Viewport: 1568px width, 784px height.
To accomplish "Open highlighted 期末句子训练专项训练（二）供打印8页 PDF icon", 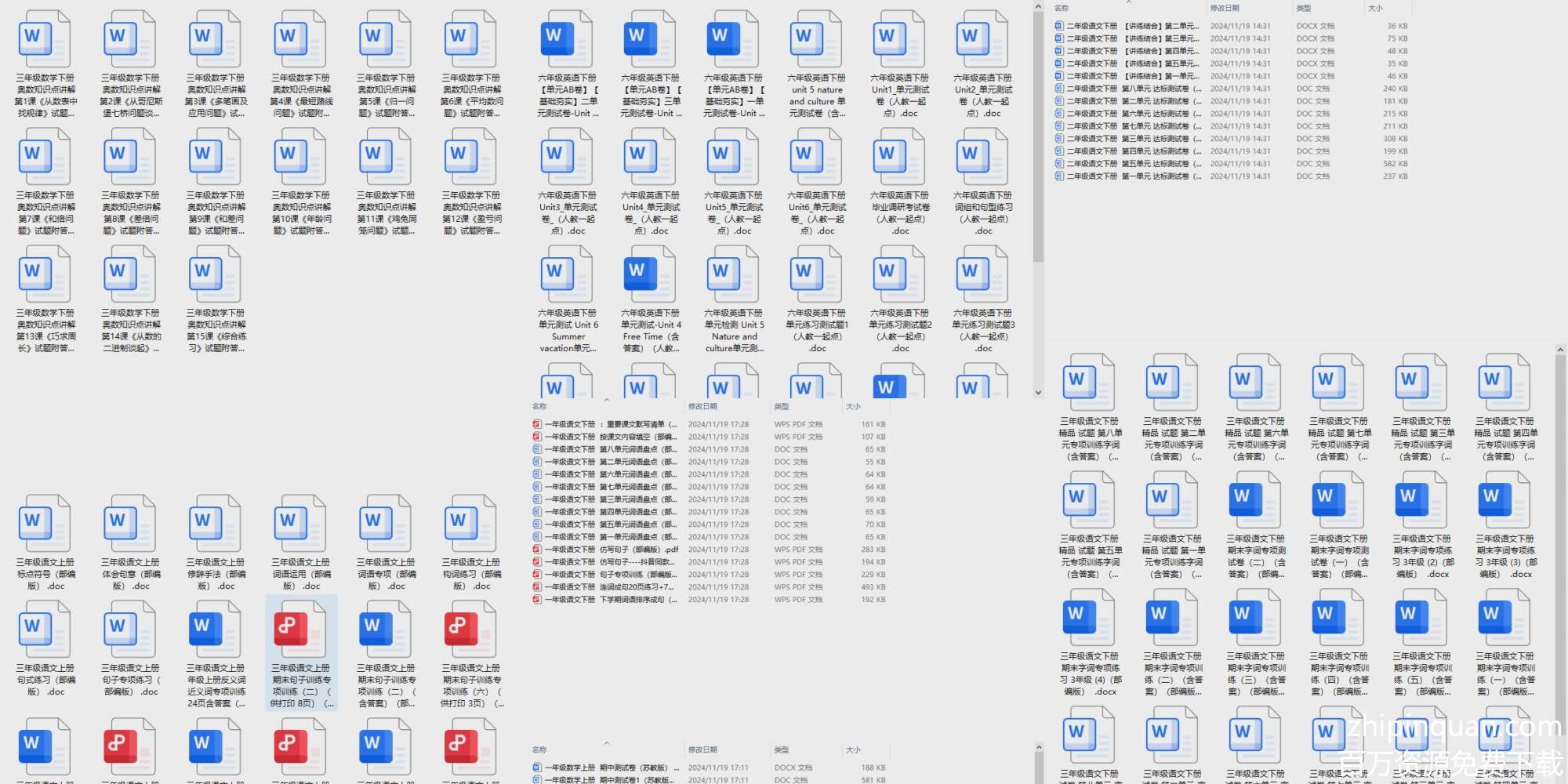I will (x=300, y=630).
